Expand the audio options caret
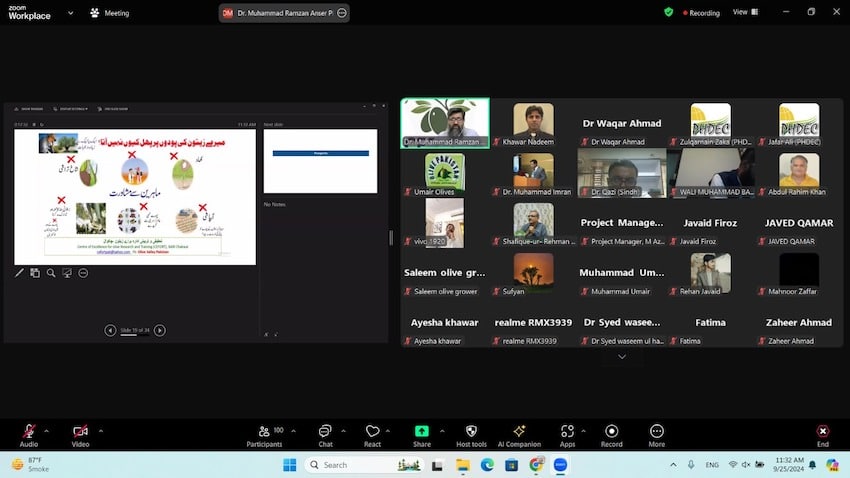Screen dimensions: 850x478 (x=47, y=431)
